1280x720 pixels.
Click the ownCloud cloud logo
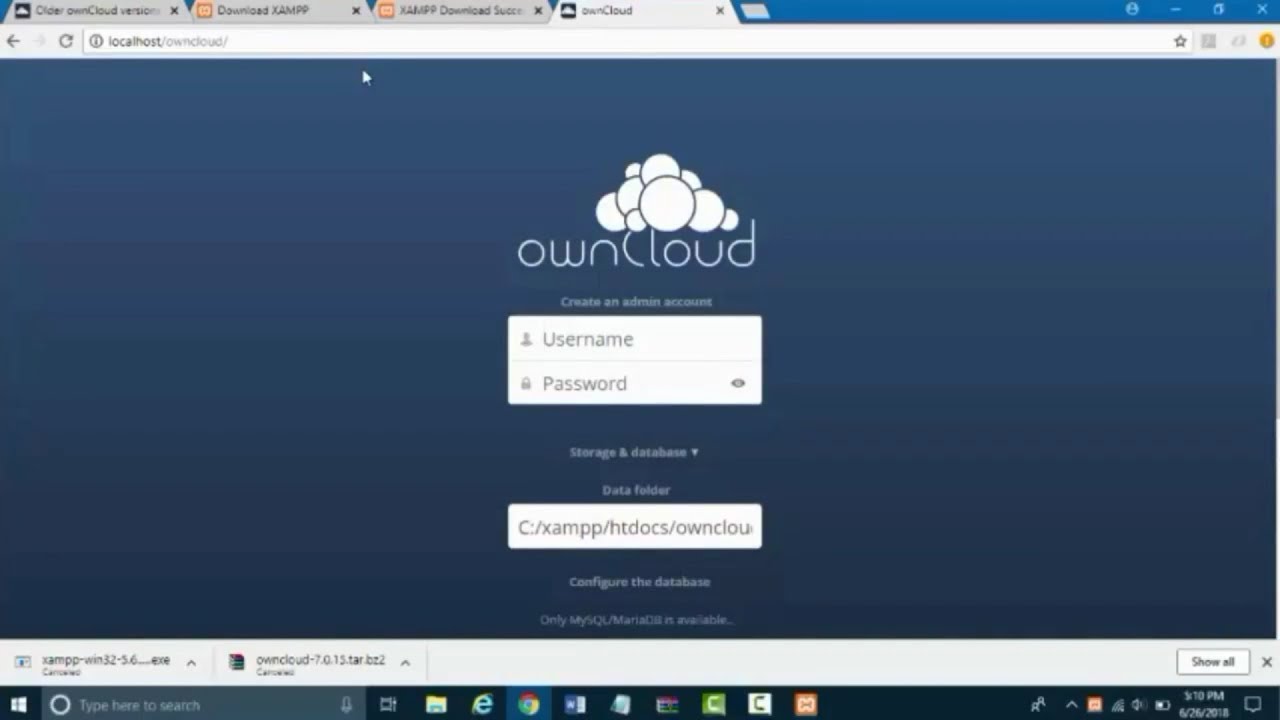click(636, 211)
